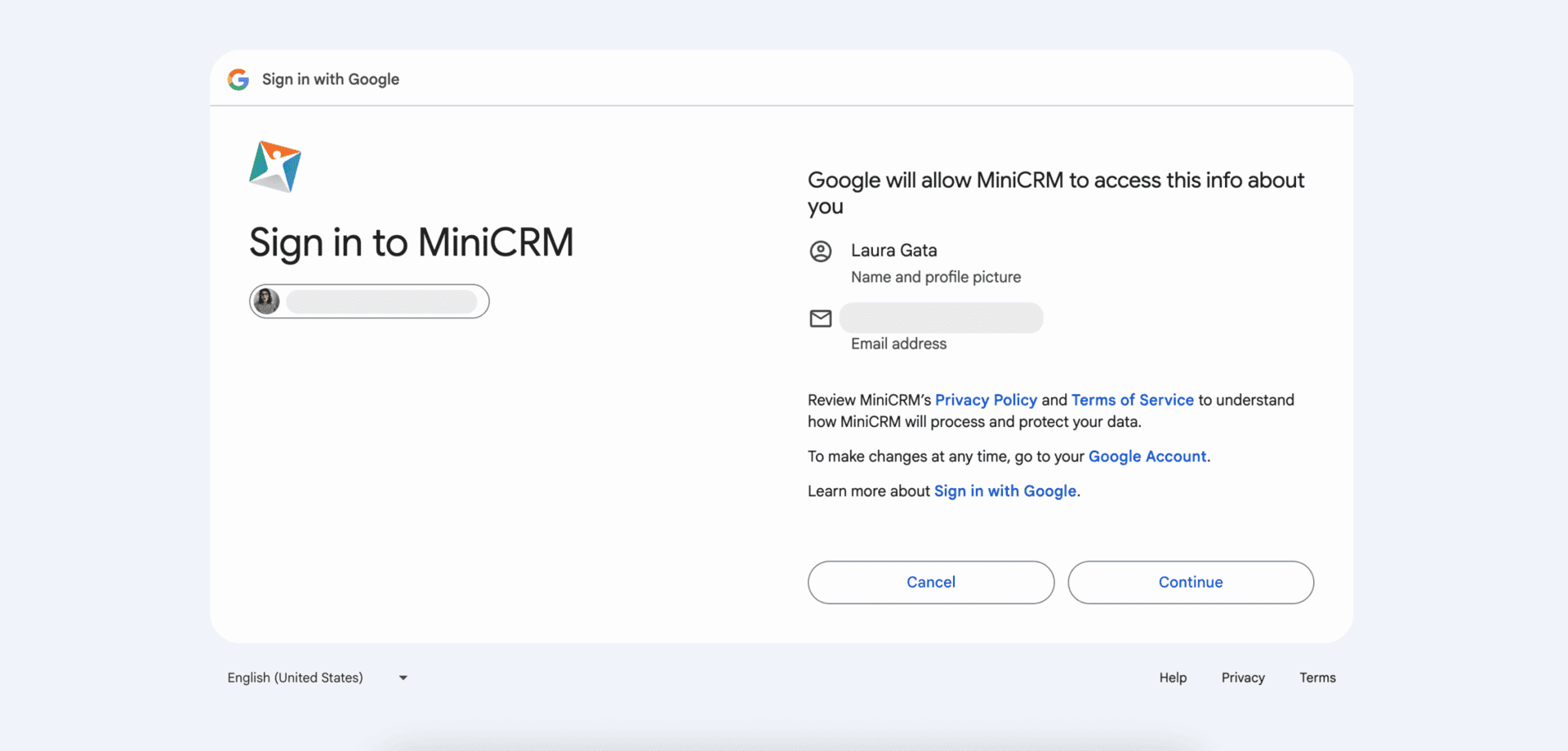Click the Laura Gata name text
This screenshot has width=1568, height=751.
tap(893, 251)
